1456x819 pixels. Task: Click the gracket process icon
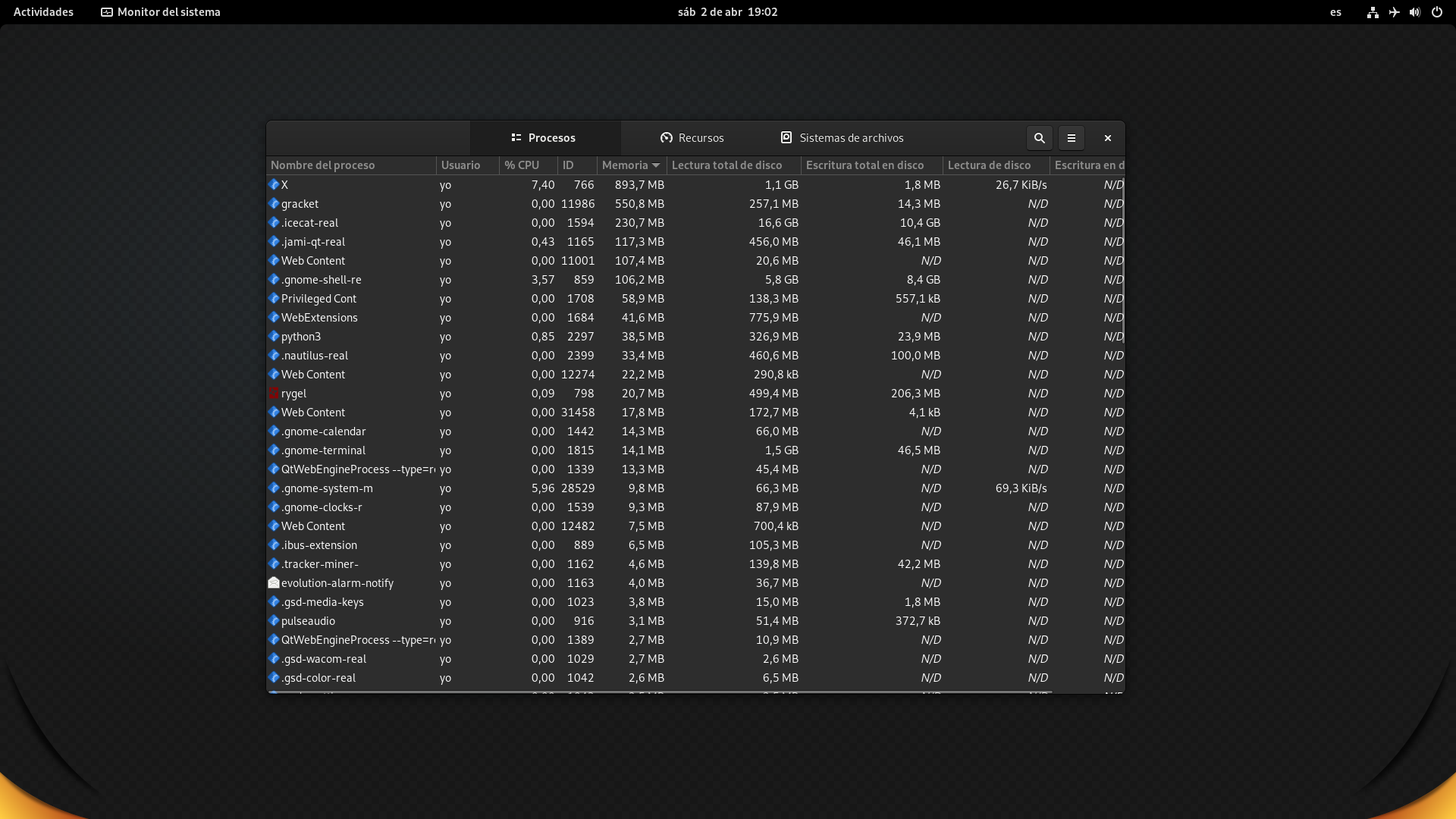[x=274, y=203]
